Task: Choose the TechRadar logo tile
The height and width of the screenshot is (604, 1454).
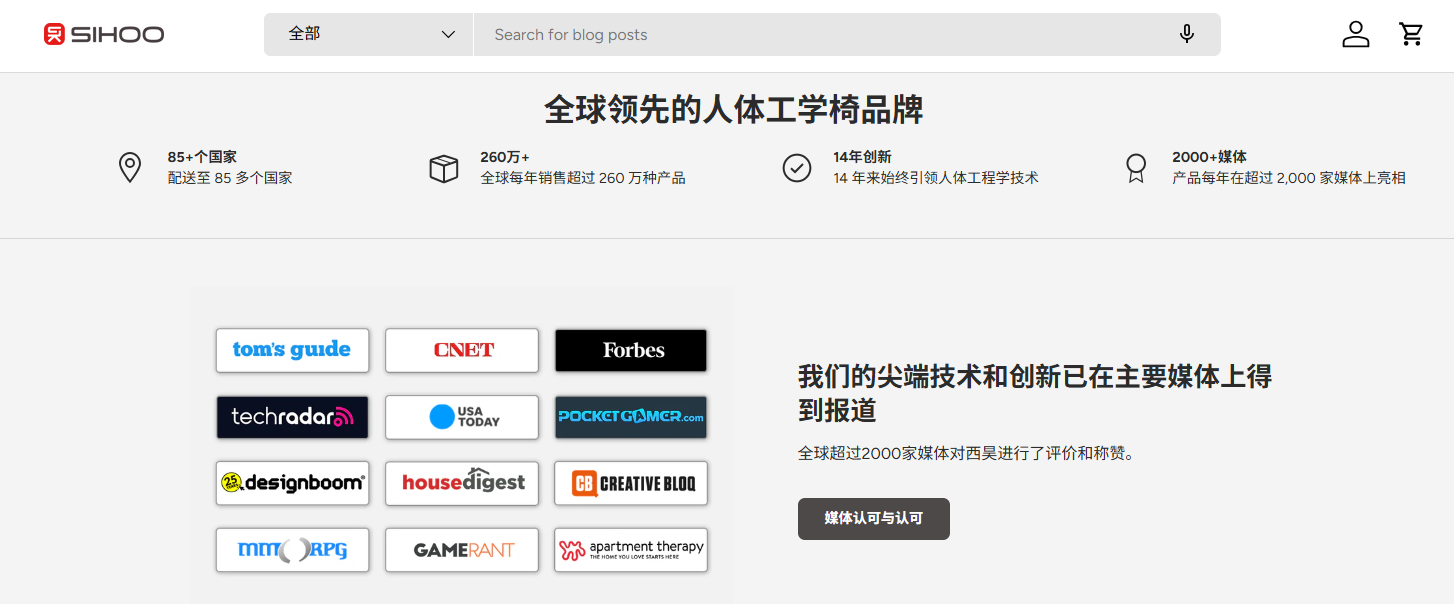Action: tap(292, 417)
